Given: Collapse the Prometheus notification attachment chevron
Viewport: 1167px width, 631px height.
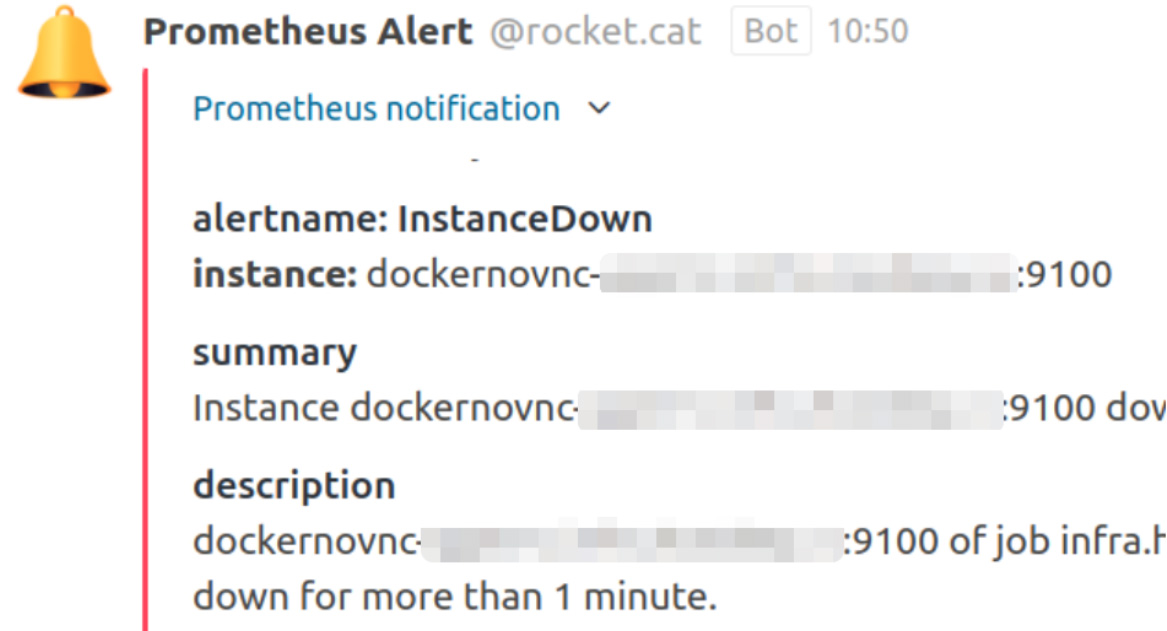Looking at the screenshot, I should [599, 108].
